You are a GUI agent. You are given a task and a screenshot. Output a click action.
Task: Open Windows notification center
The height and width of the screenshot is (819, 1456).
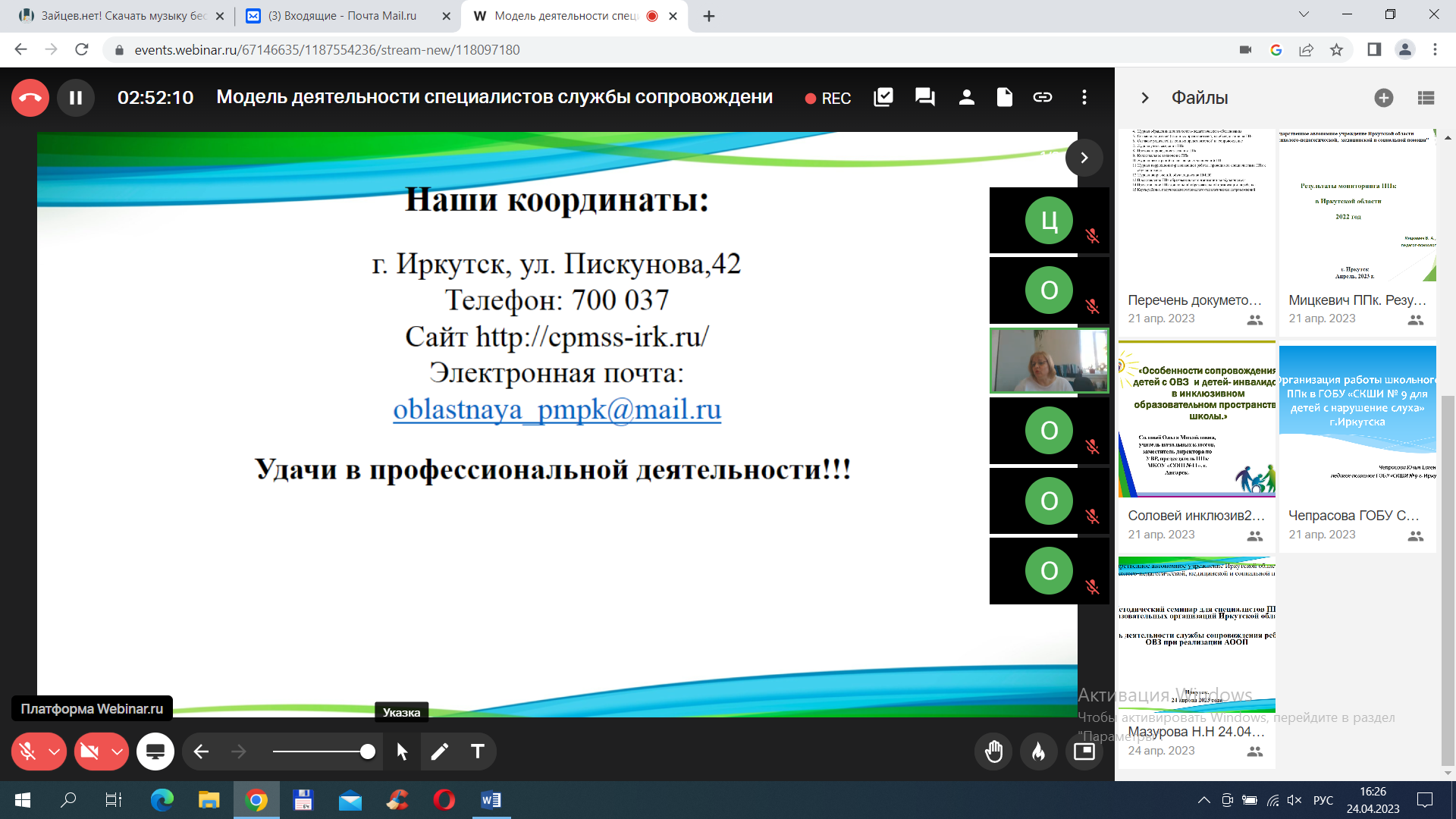pyautogui.click(x=1425, y=800)
